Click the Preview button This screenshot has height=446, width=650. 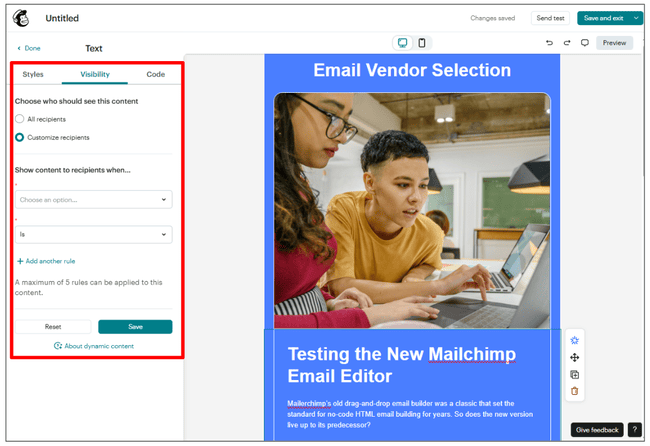pyautogui.click(x=614, y=43)
